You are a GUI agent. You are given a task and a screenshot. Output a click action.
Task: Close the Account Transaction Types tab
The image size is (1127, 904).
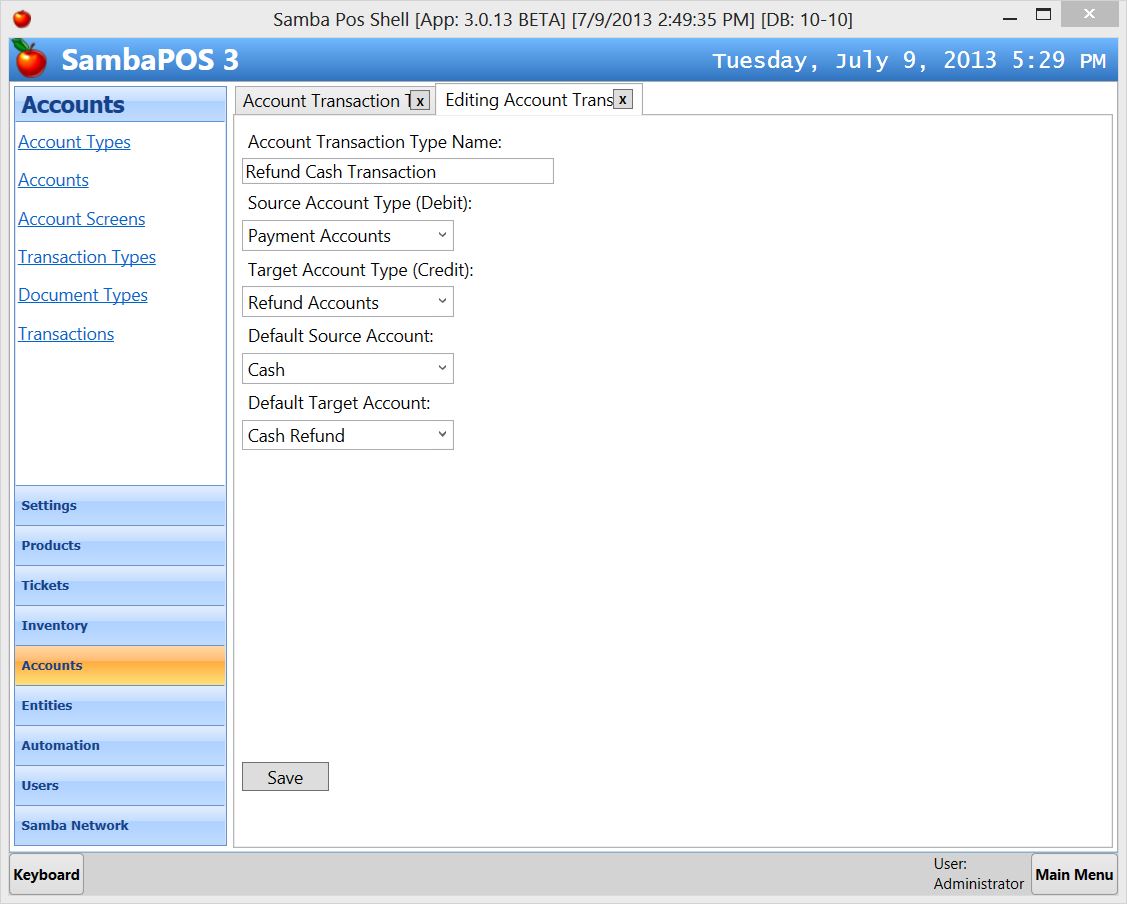tap(420, 101)
